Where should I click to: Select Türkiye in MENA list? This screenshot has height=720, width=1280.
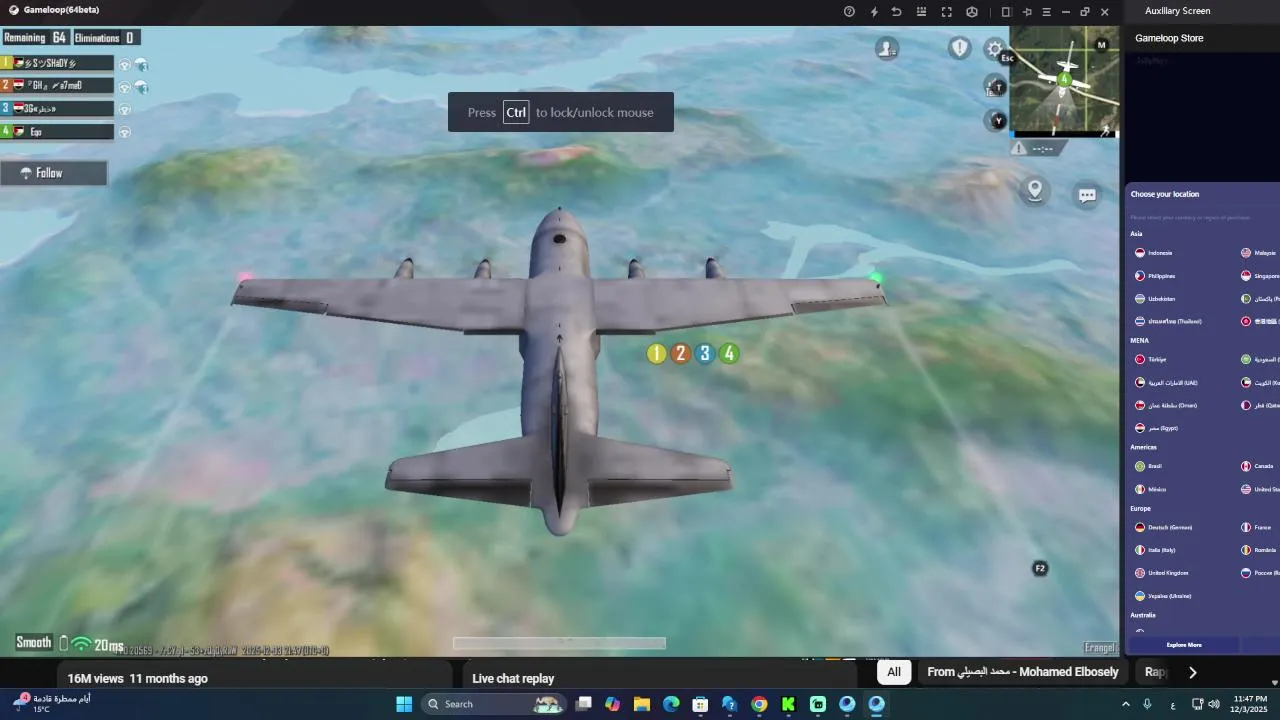1151,359
